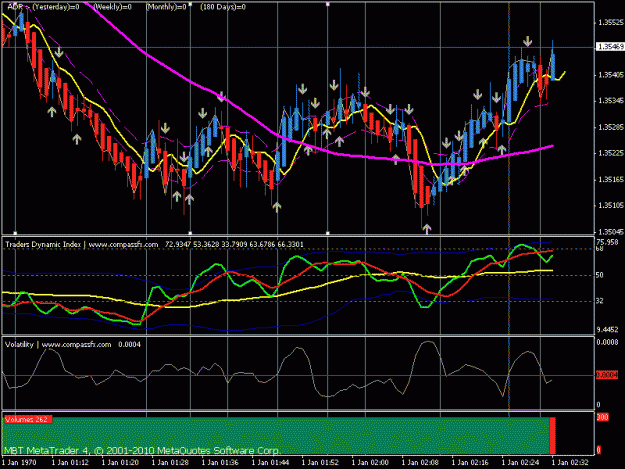The width and height of the screenshot is (625, 469).
Task: Click the Traders Dynamic Index indicator title
Action: coord(43,244)
